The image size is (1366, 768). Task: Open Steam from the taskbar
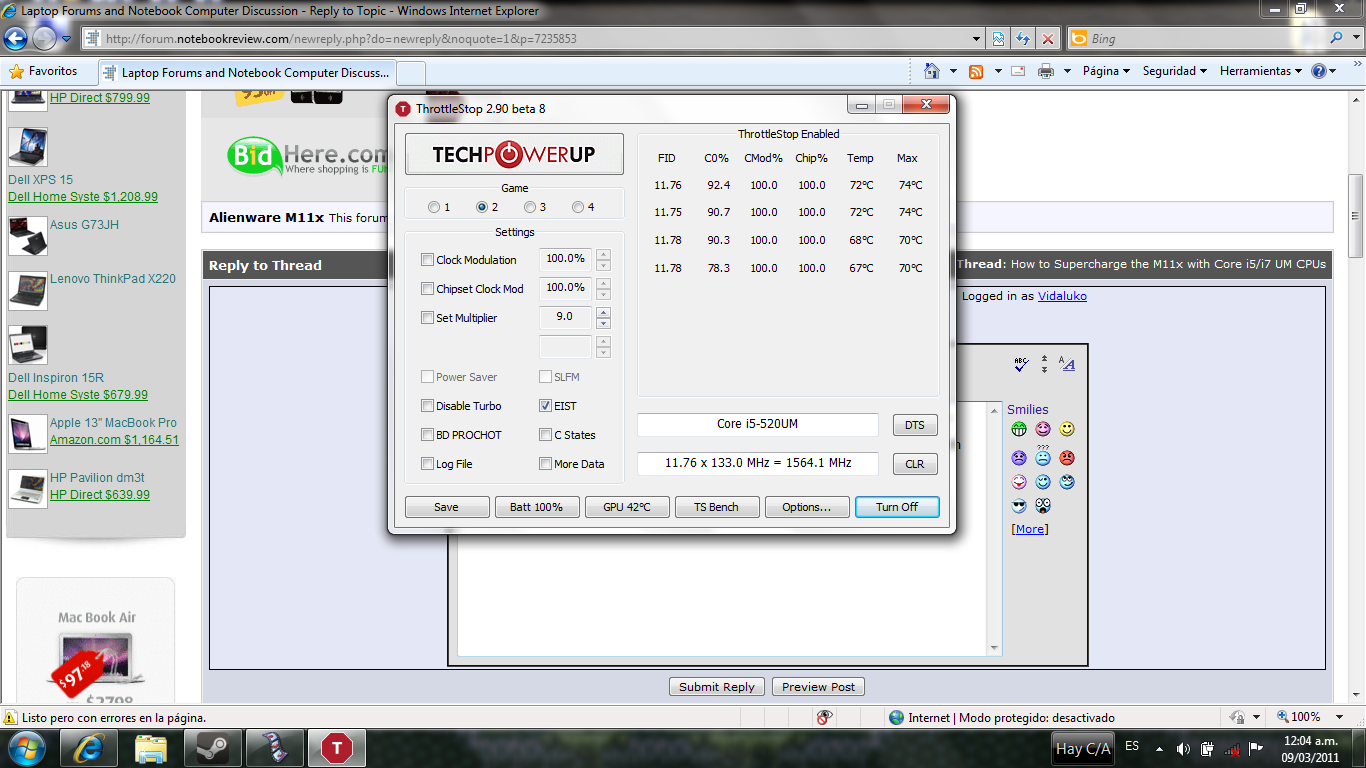[x=213, y=748]
